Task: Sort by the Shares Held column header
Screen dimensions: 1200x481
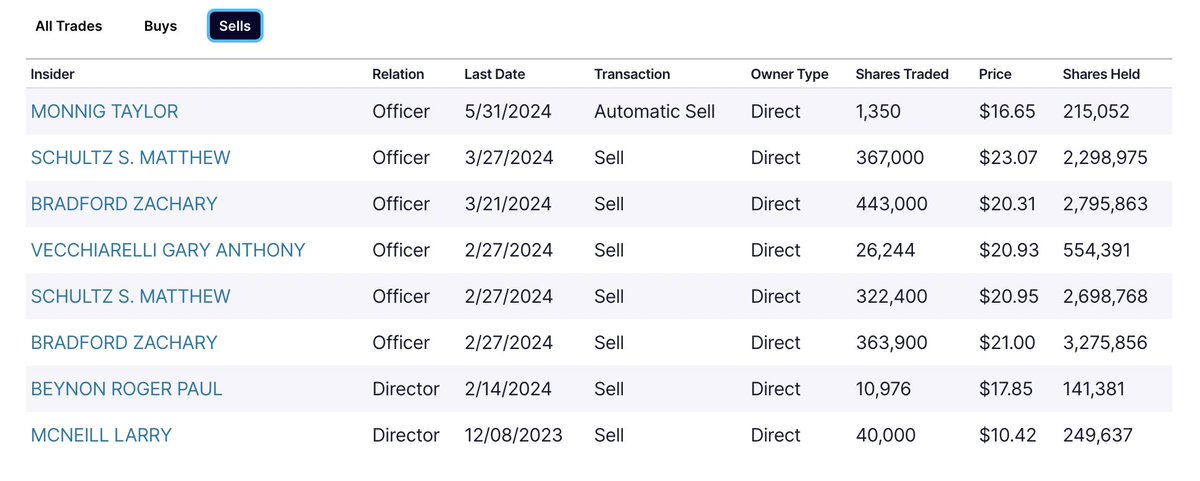Action: pyautogui.click(x=1101, y=74)
